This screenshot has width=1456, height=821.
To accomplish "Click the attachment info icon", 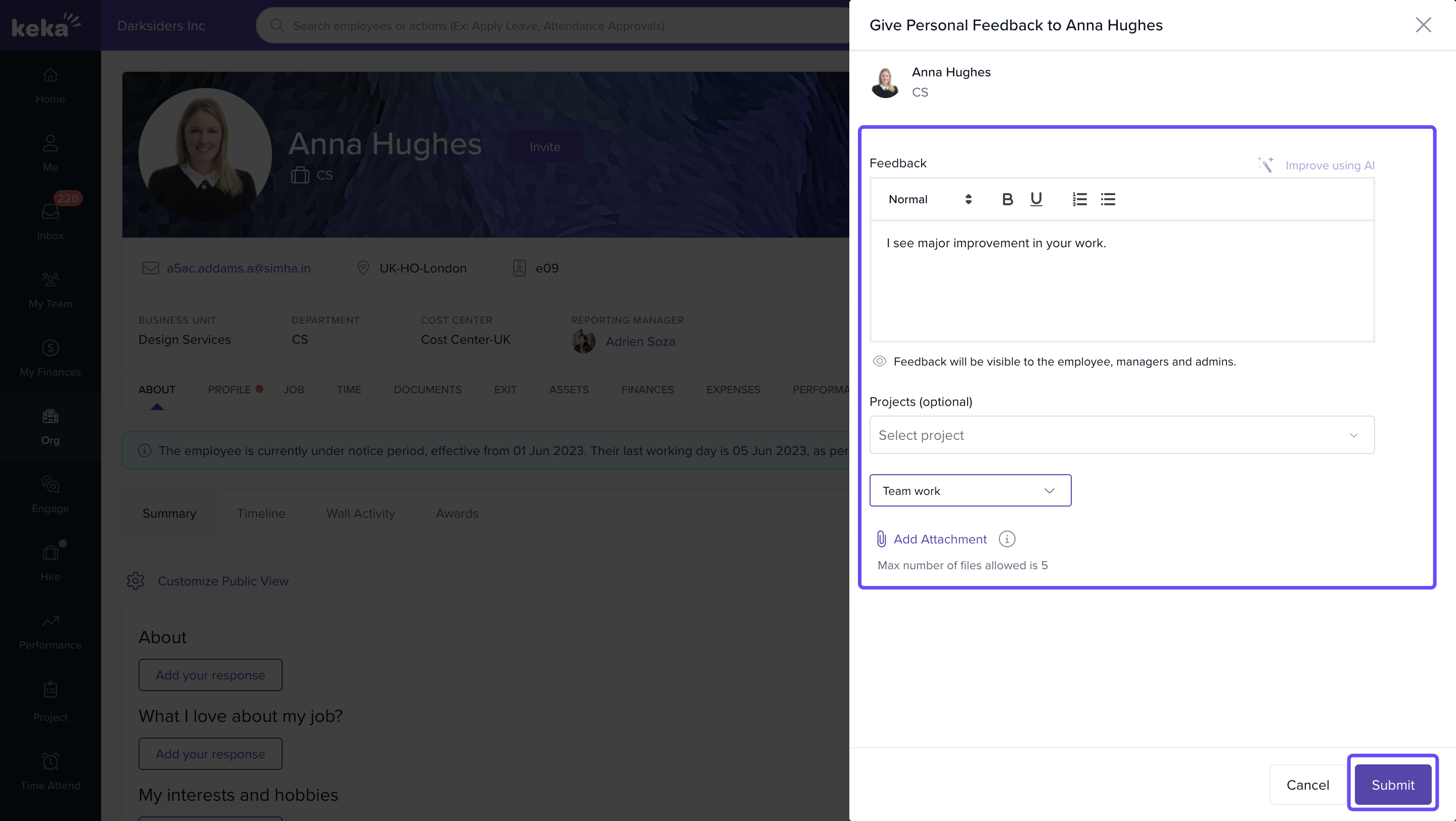I will coord(1007,539).
